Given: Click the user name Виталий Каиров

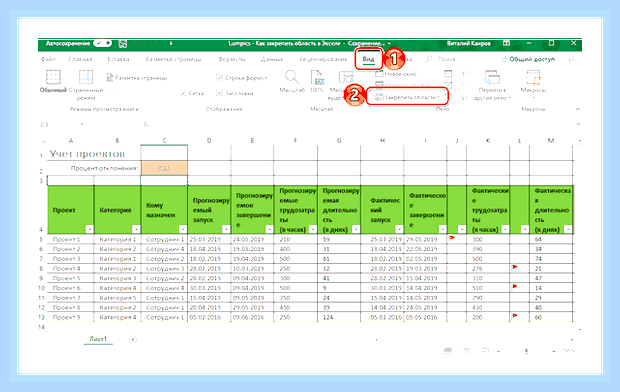Looking at the screenshot, I should coord(468,43).
